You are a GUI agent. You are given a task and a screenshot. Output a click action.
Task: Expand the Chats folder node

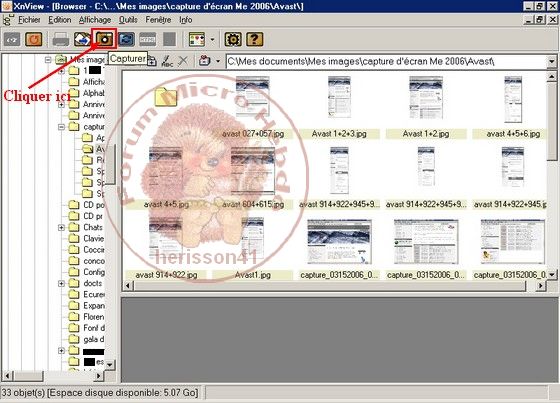click(x=61, y=227)
